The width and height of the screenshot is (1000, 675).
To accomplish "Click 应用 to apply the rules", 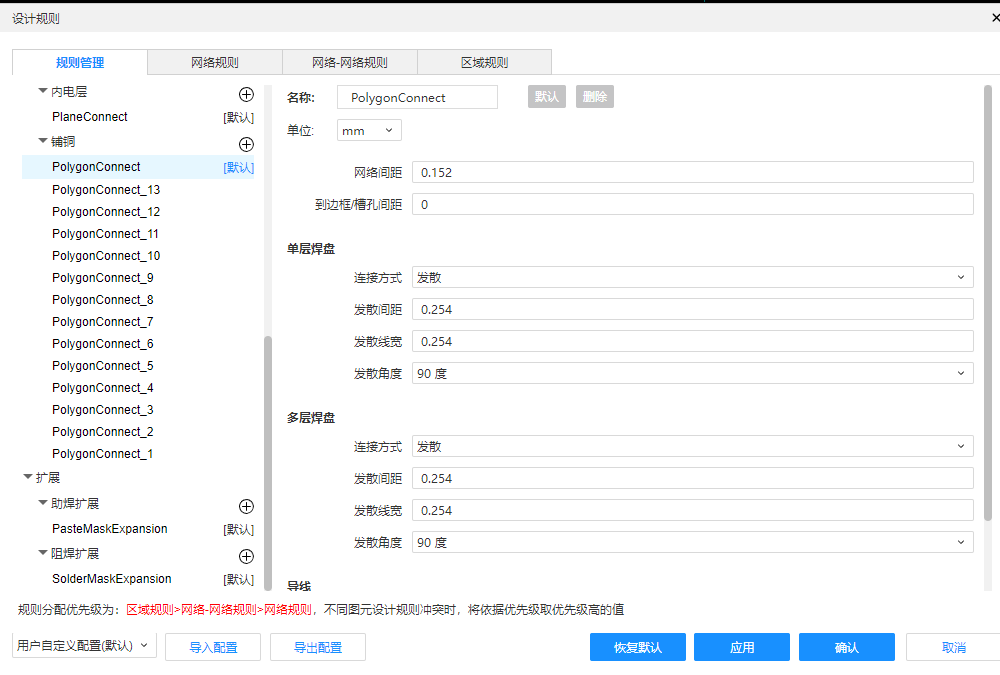I will (x=741, y=647).
